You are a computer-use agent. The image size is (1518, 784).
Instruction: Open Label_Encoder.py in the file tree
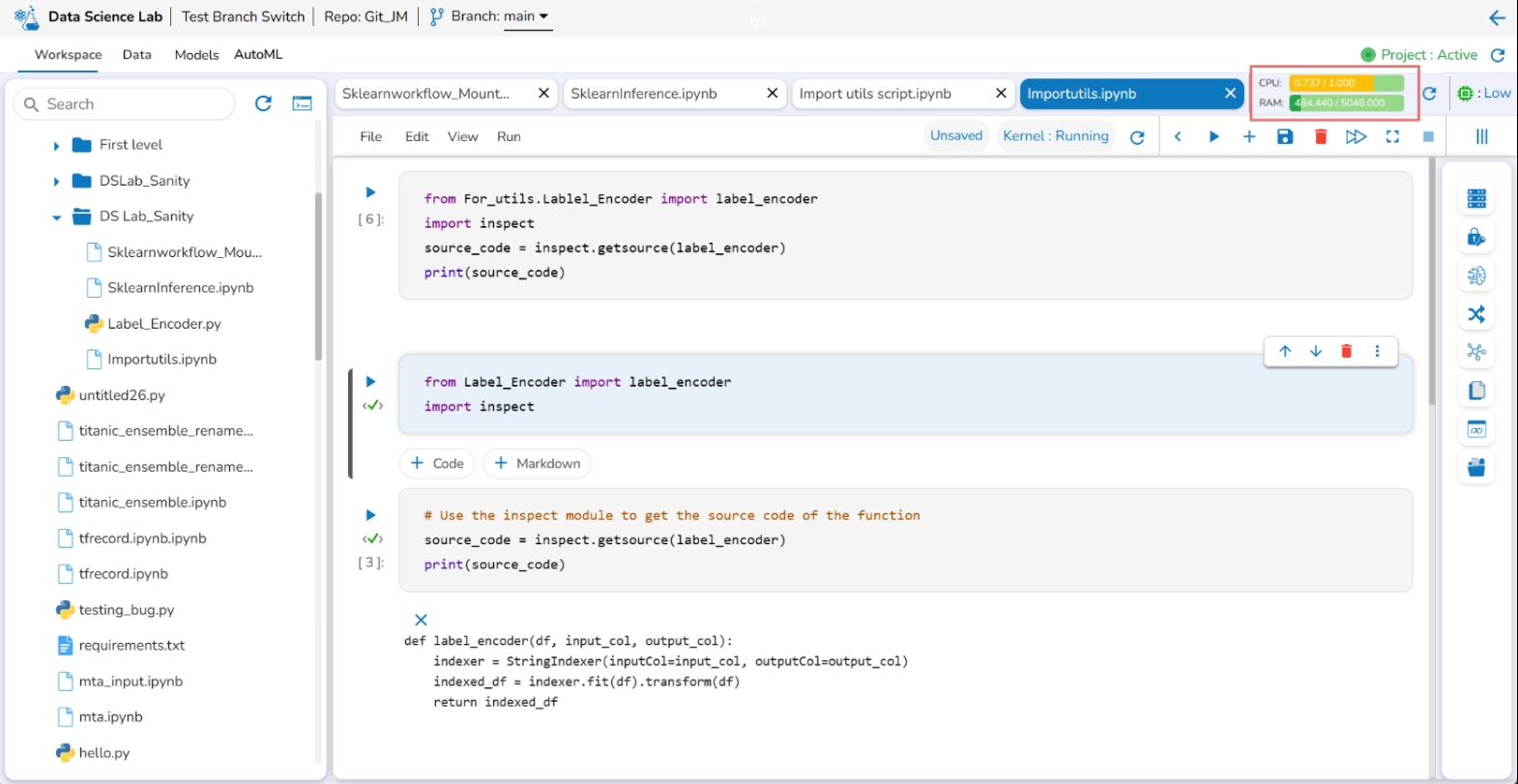coord(163,324)
